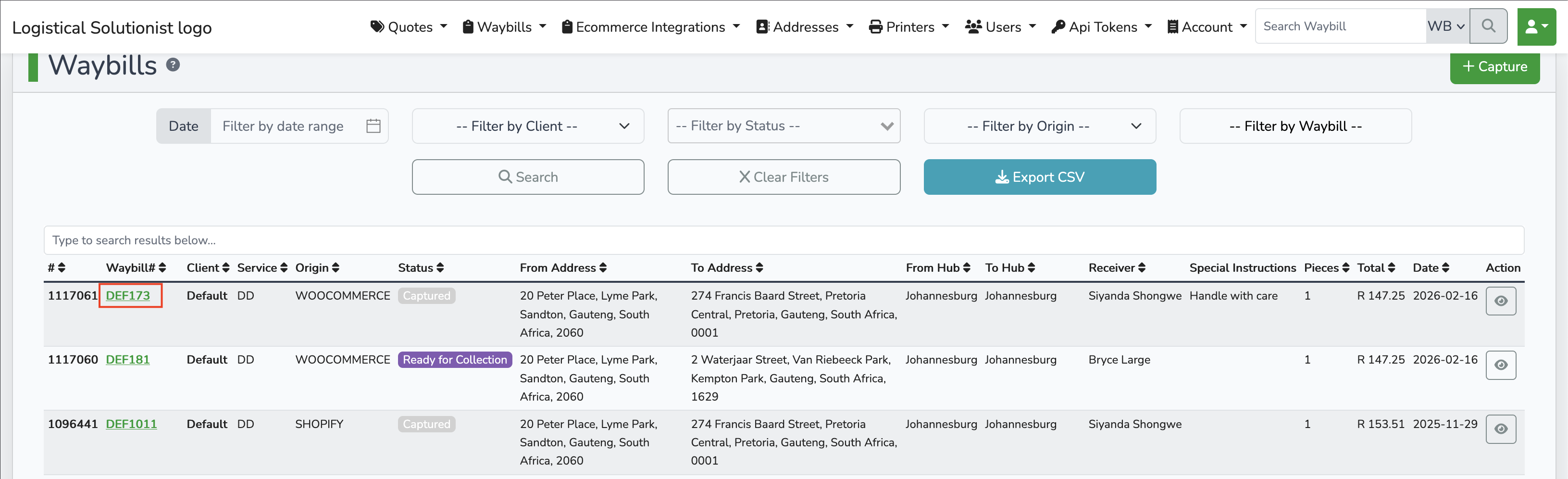Screen dimensions: 1568x479
Task: Open the green user profile menu icon
Action: (1536, 26)
